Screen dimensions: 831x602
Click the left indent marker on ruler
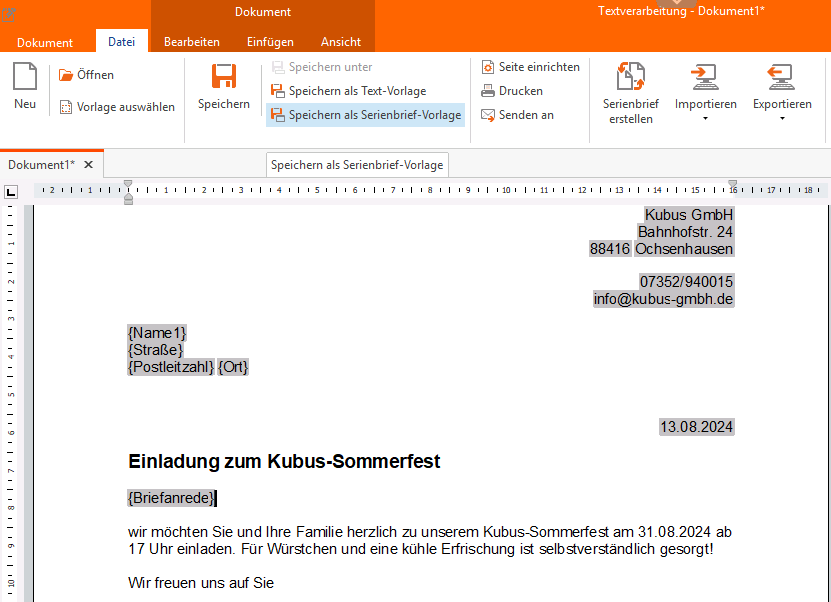pyautogui.click(x=128, y=199)
